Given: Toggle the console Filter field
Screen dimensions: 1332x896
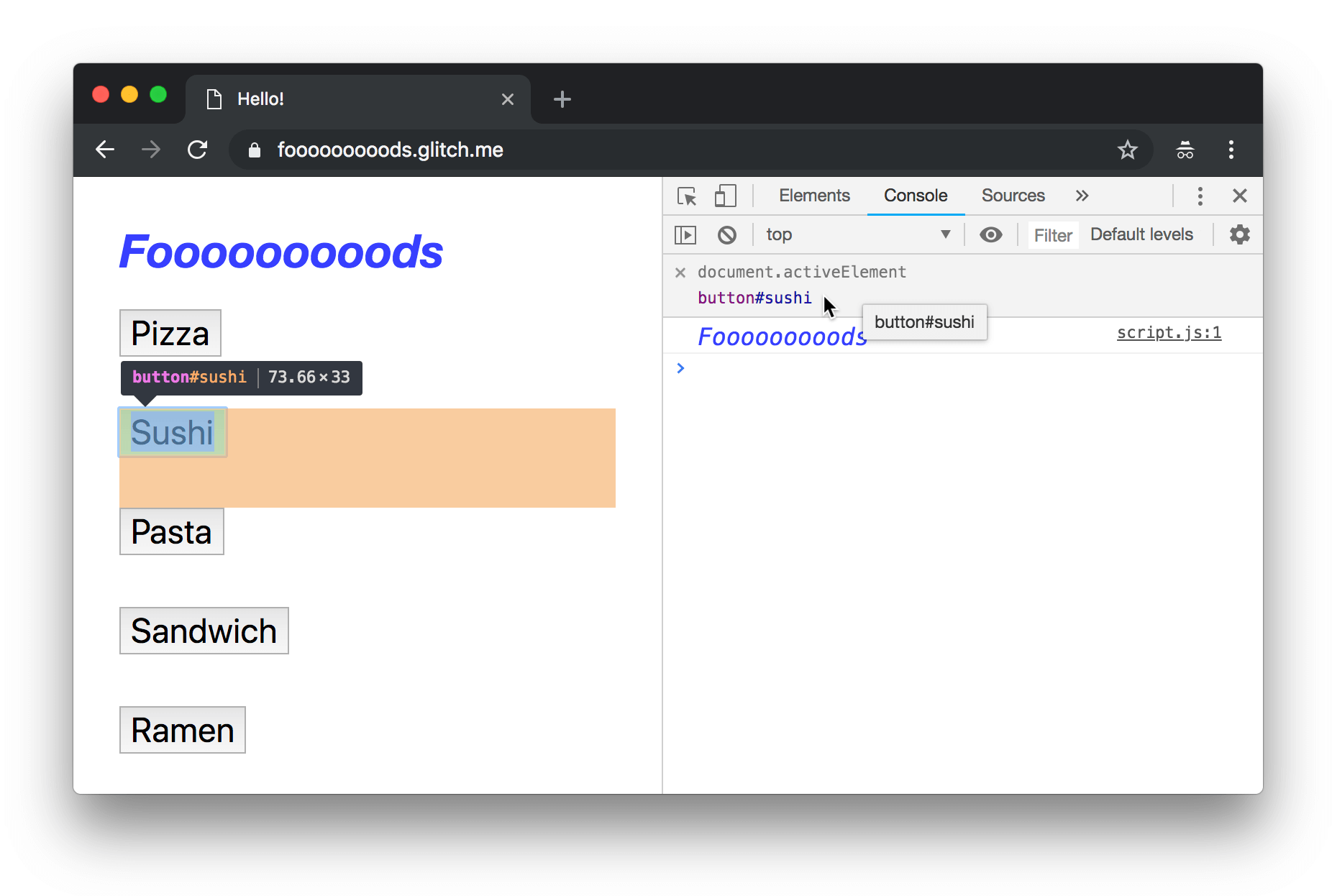Looking at the screenshot, I should pyautogui.click(x=1052, y=234).
